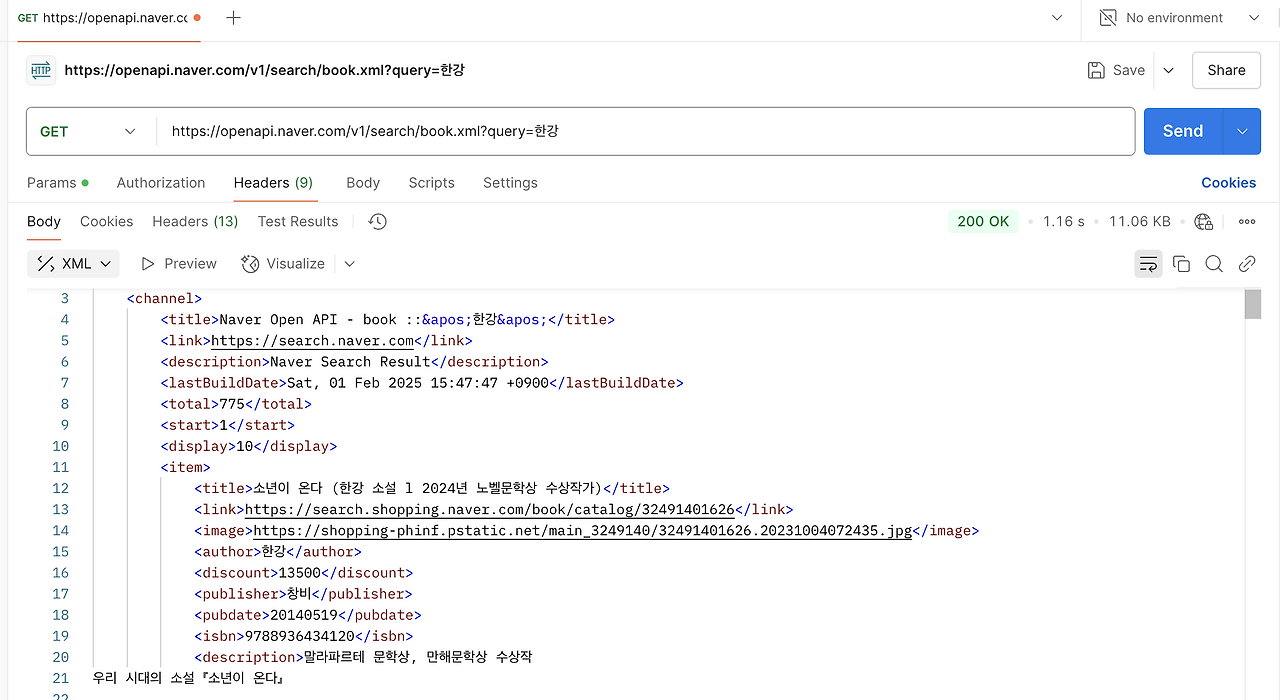Screen dimensions: 1280x700
Task: Click the Send button
Action: tap(1183, 131)
